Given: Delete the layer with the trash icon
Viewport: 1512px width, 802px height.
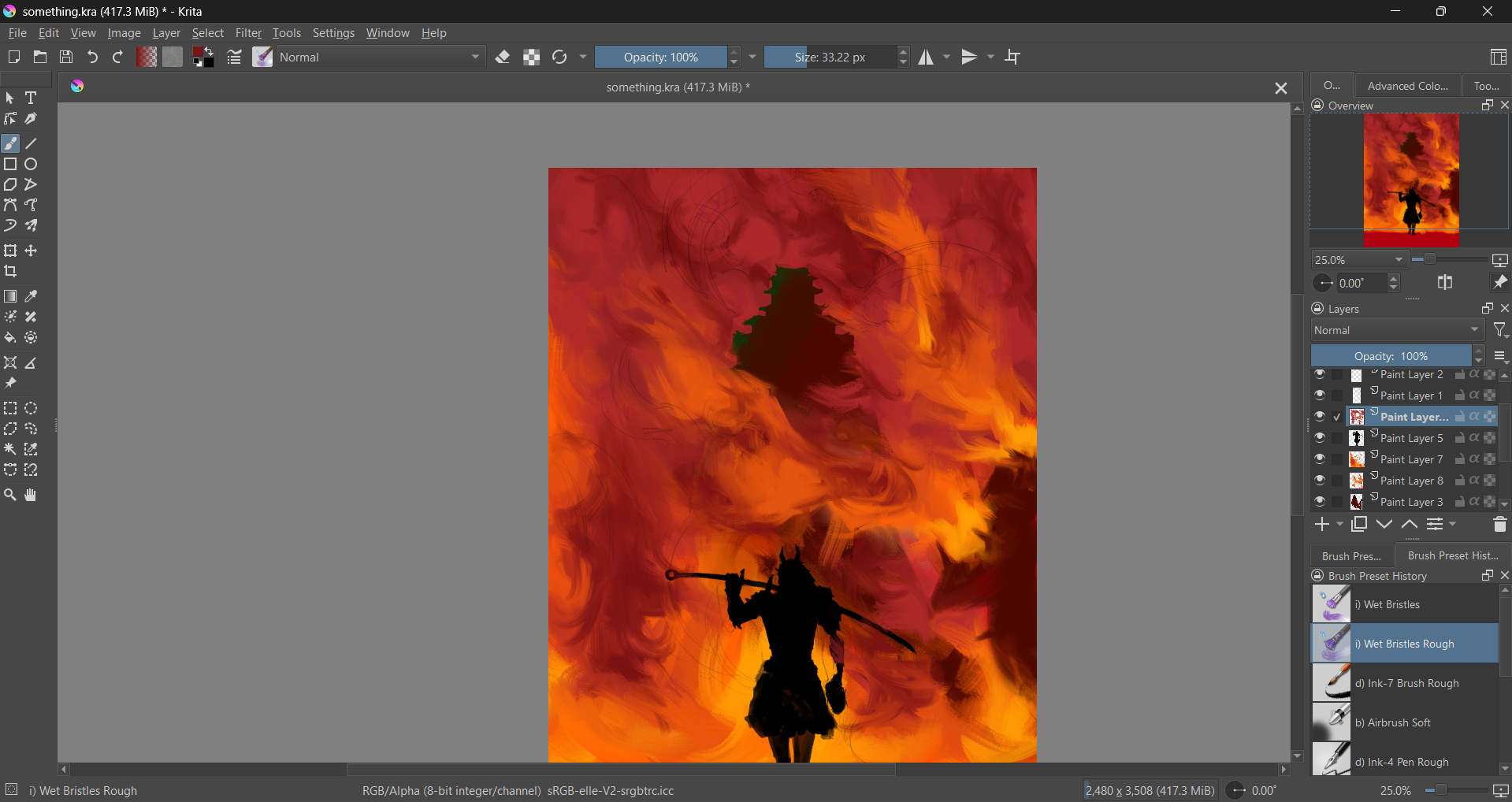Looking at the screenshot, I should click(1499, 525).
